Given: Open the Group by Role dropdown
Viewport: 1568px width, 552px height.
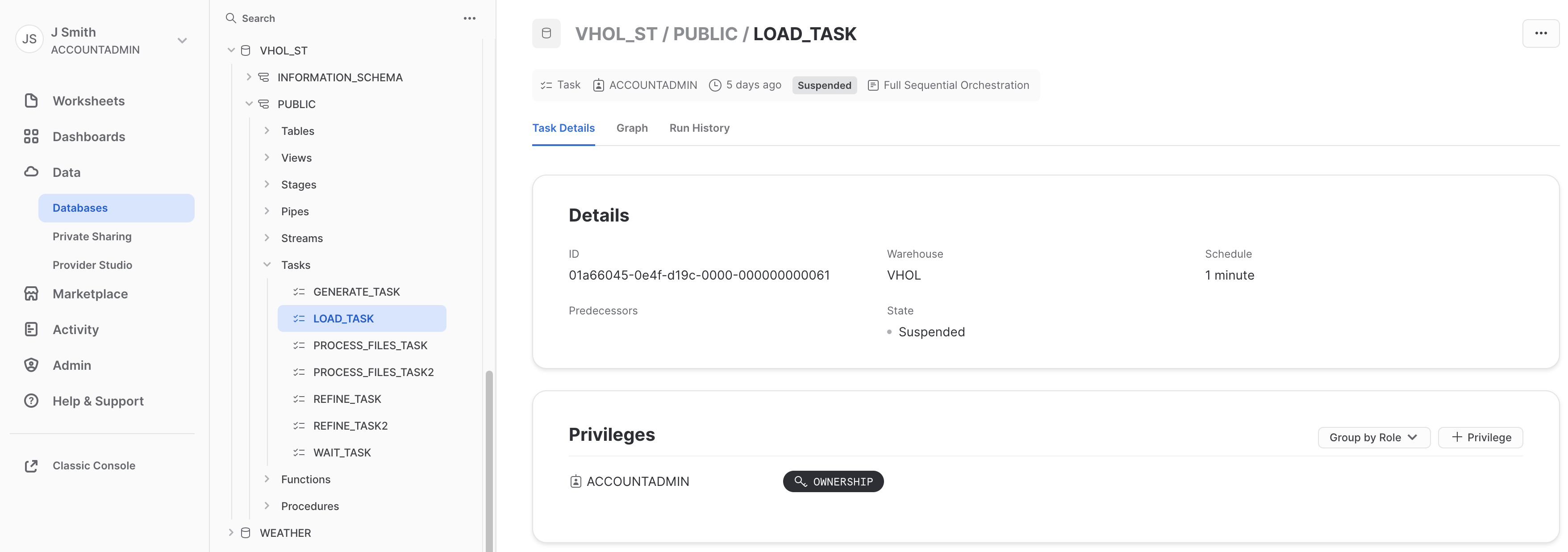Looking at the screenshot, I should 1373,438.
